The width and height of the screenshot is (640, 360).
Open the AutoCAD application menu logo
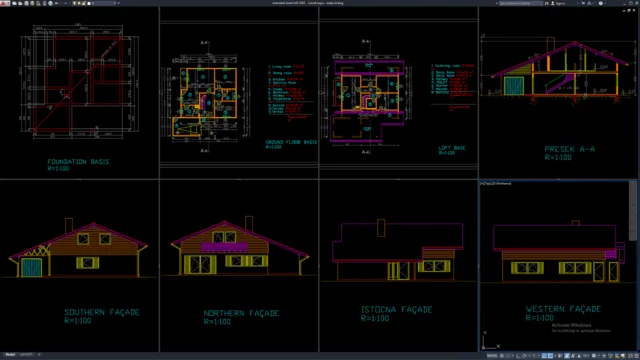[4, 3]
